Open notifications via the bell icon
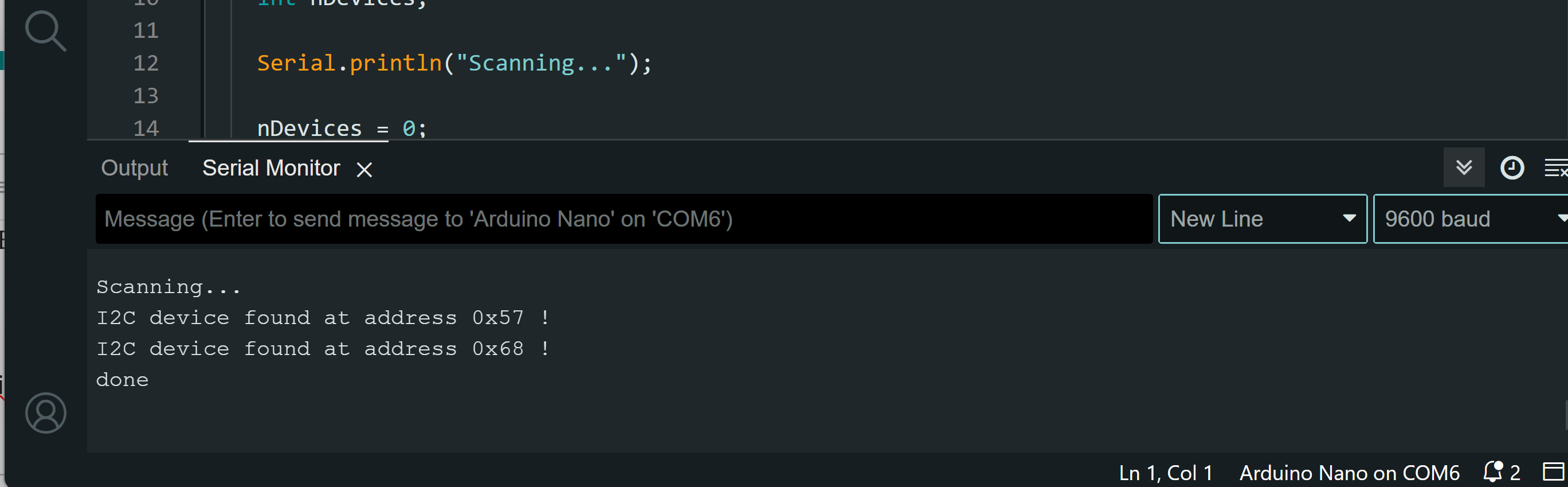The image size is (1568, 487). click(1493, 472)
